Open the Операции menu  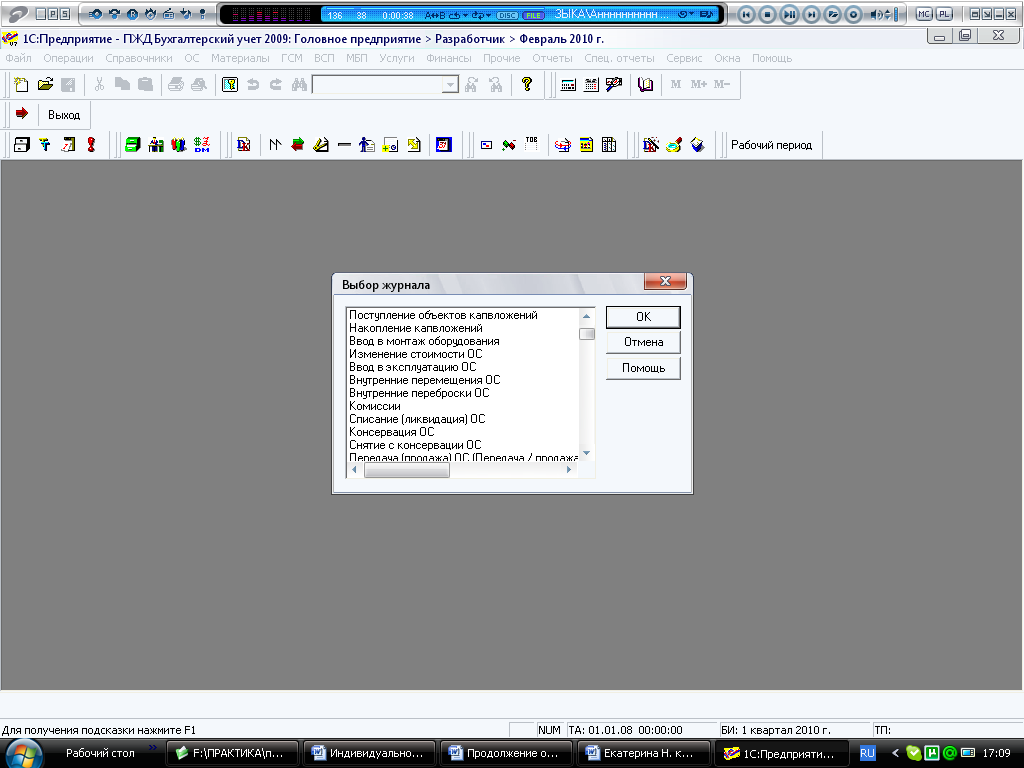pos(69,58)
